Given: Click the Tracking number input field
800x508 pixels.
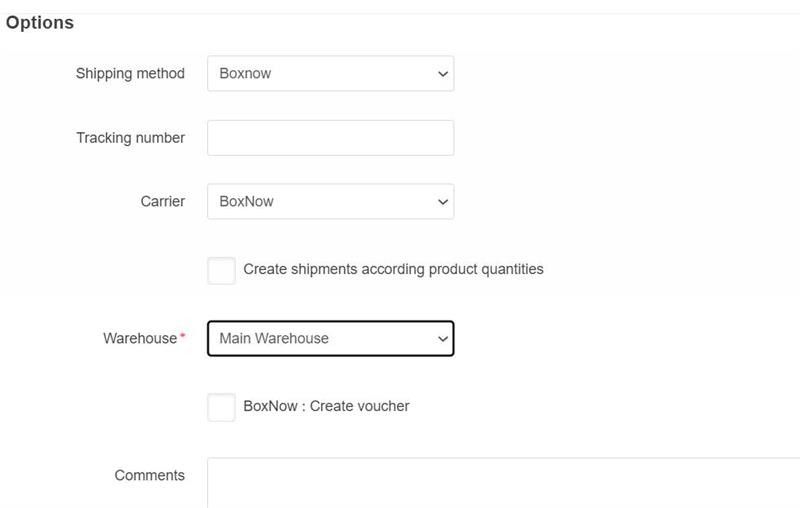Looking at the screenshot, I should [x=330, y=138].
